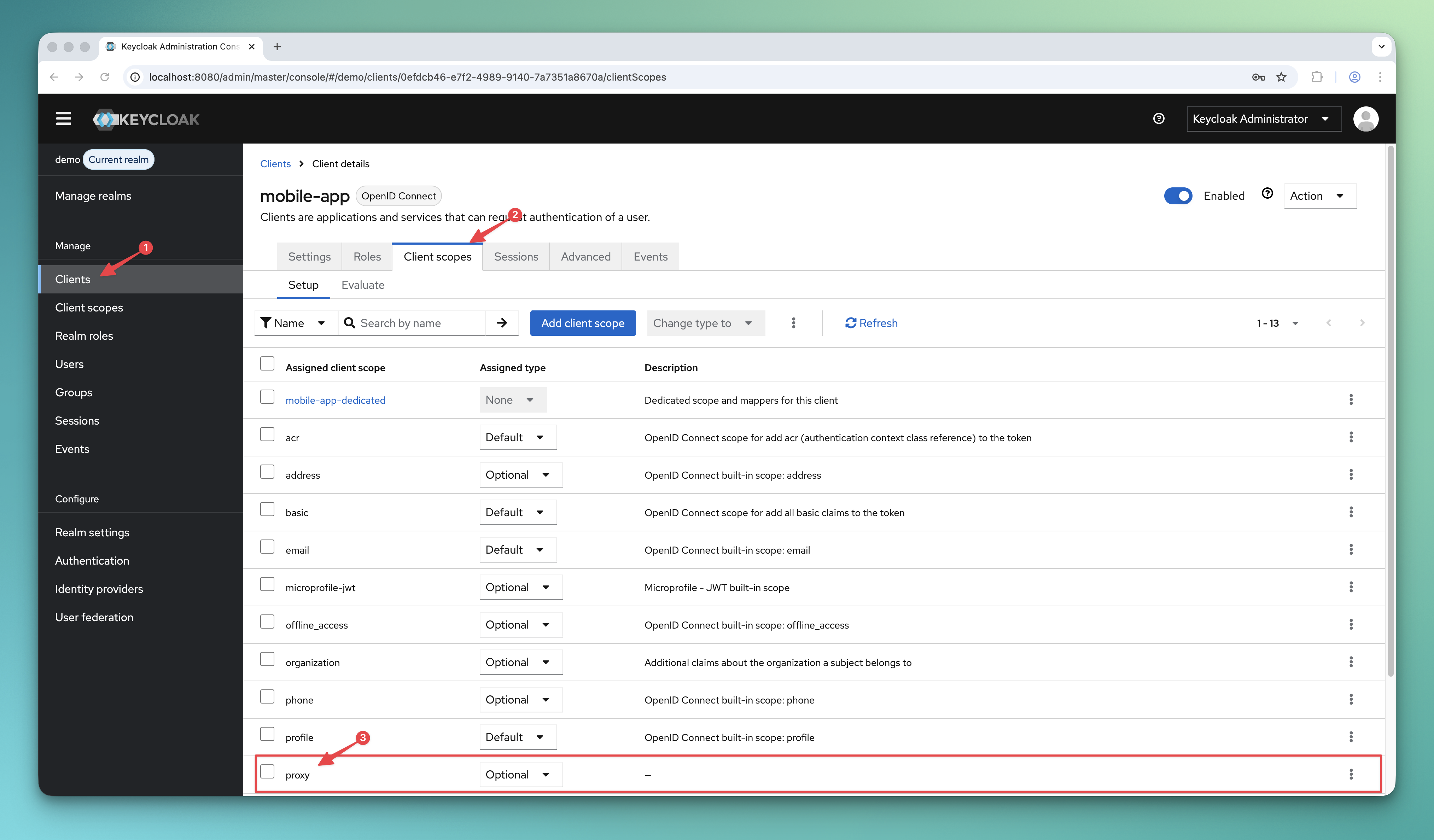Screen dimensions: 1434x840
Task: Click the Refresh link
Action: pos(871,323)
